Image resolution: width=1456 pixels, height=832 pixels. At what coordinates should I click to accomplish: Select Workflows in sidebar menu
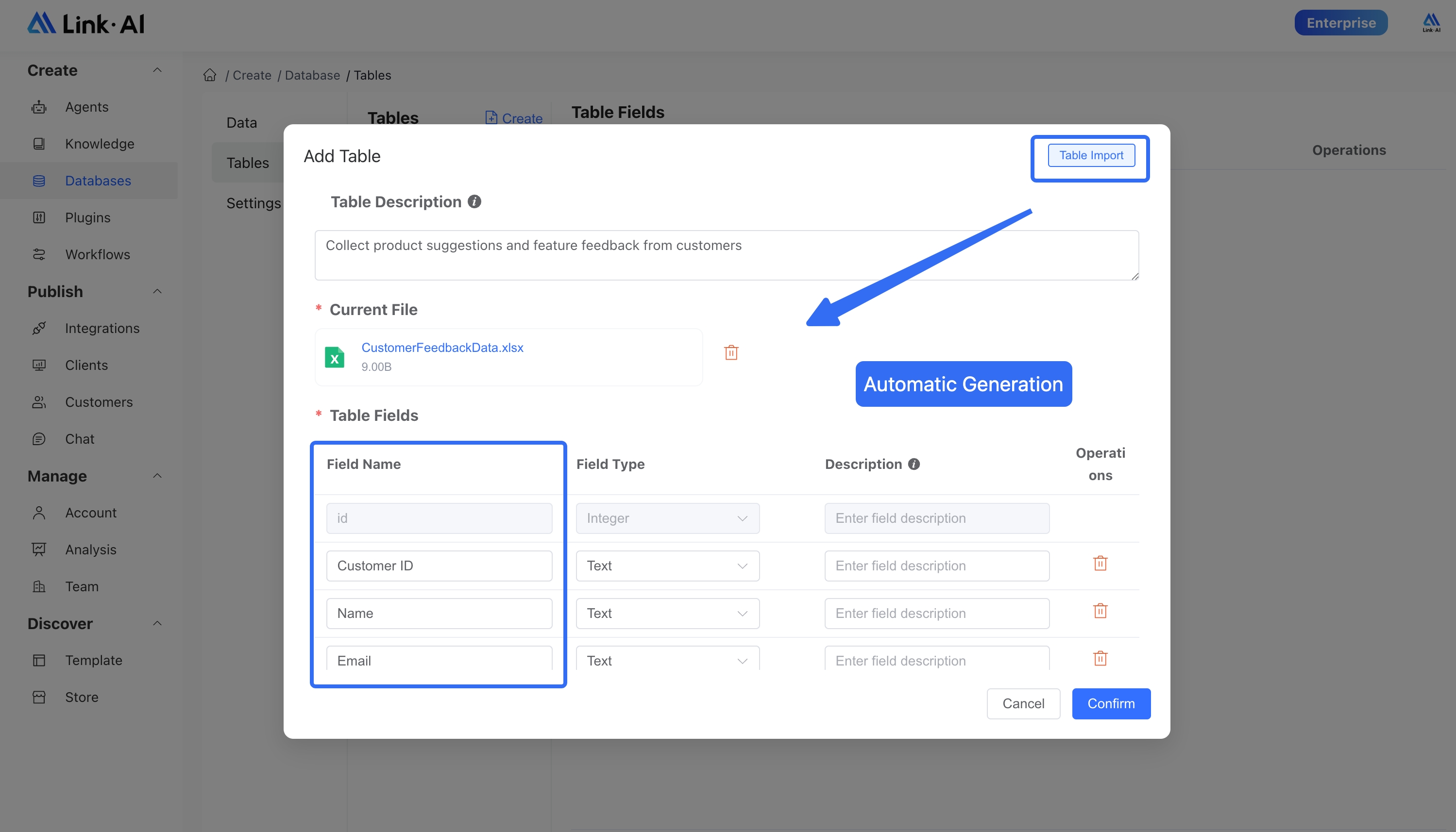coord(98,254)
